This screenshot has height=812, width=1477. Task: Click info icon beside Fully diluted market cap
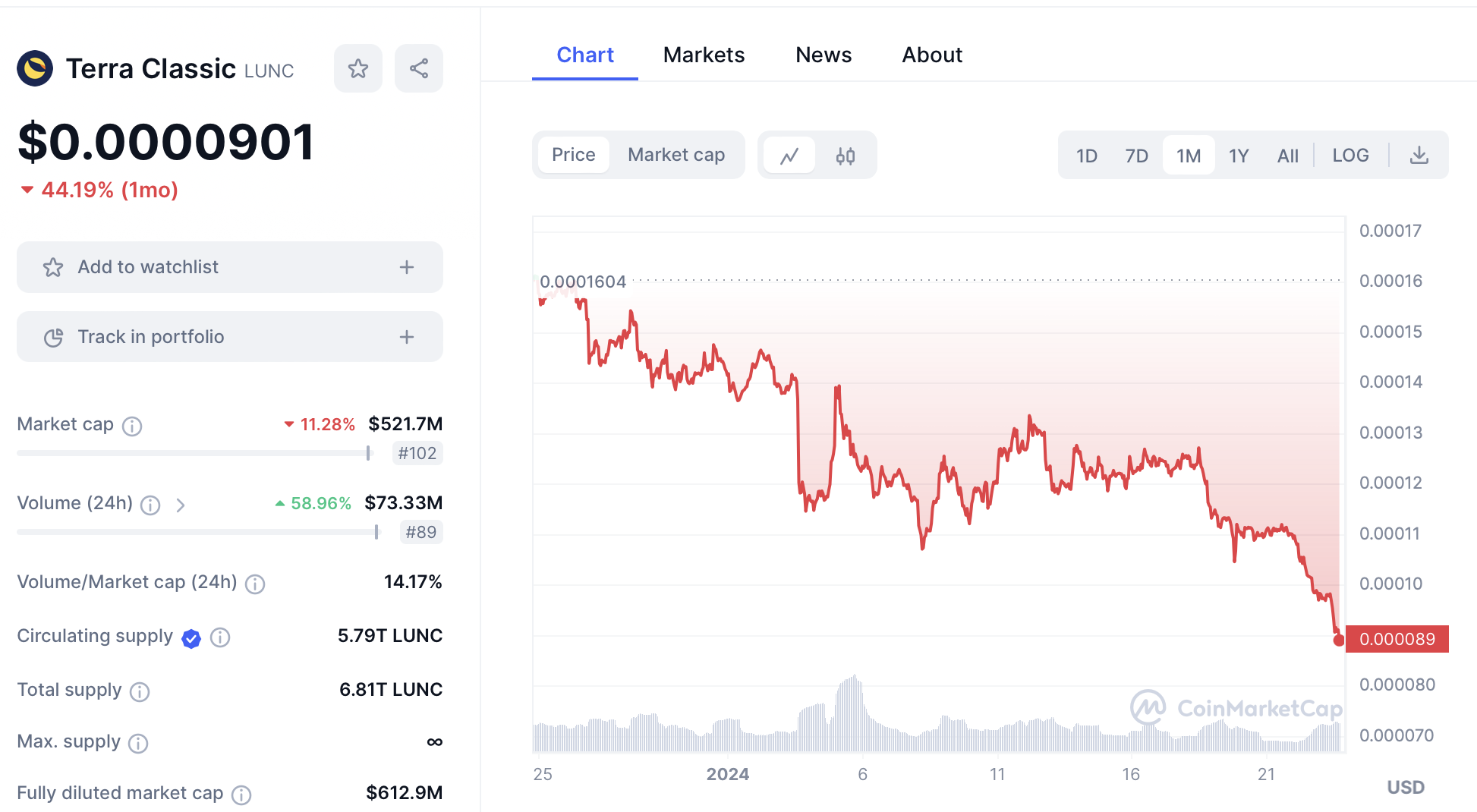point(241,795)
